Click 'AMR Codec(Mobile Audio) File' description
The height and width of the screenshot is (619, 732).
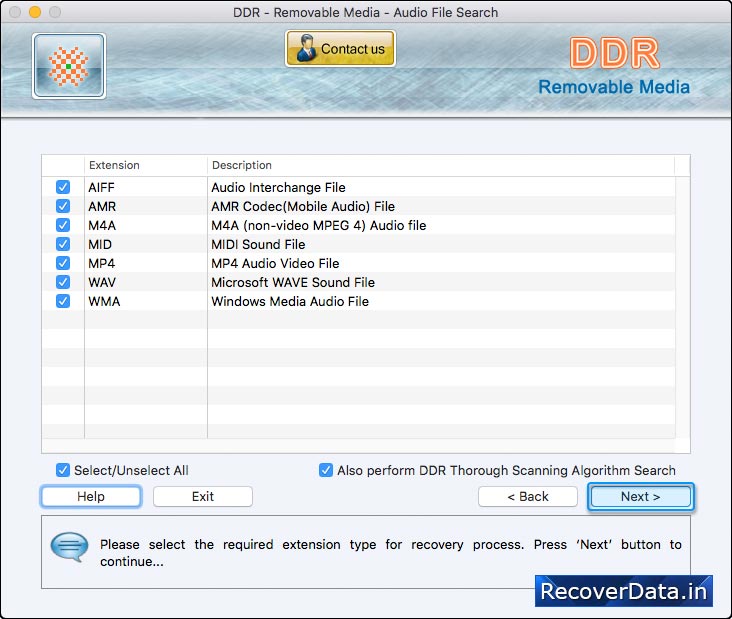coord(303,206)
